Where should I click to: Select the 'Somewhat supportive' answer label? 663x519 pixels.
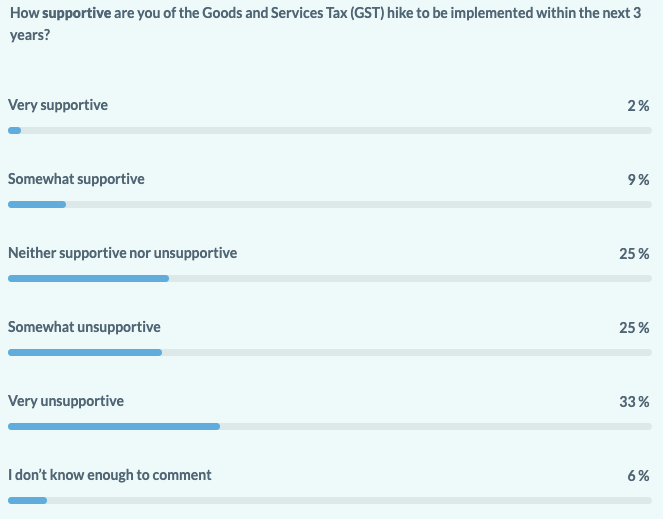tap(76, 179)
